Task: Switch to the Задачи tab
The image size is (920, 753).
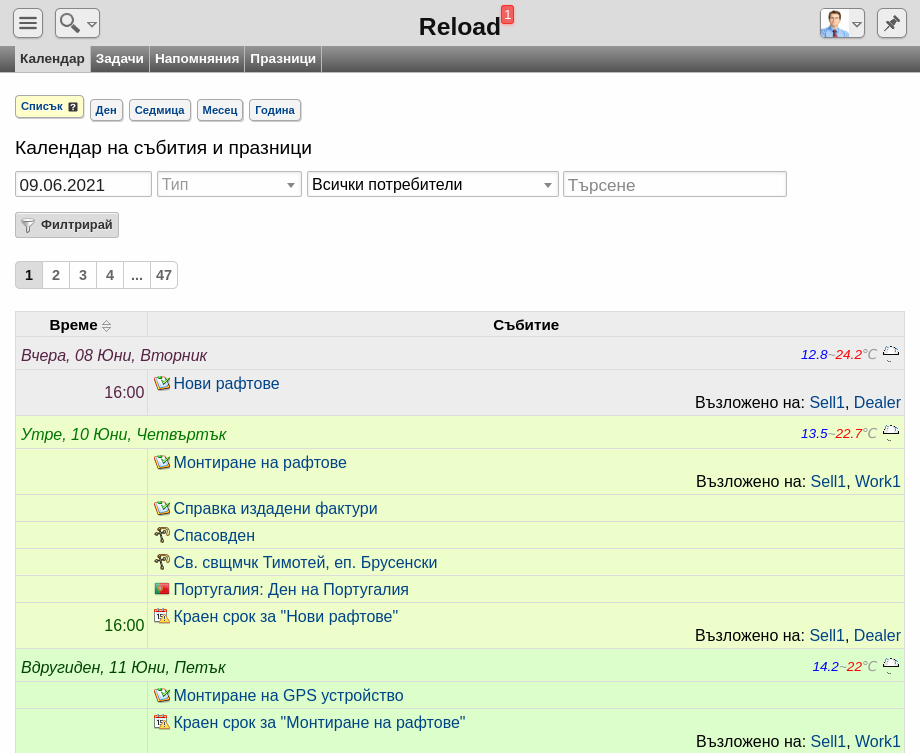Action: pos(120,59)
